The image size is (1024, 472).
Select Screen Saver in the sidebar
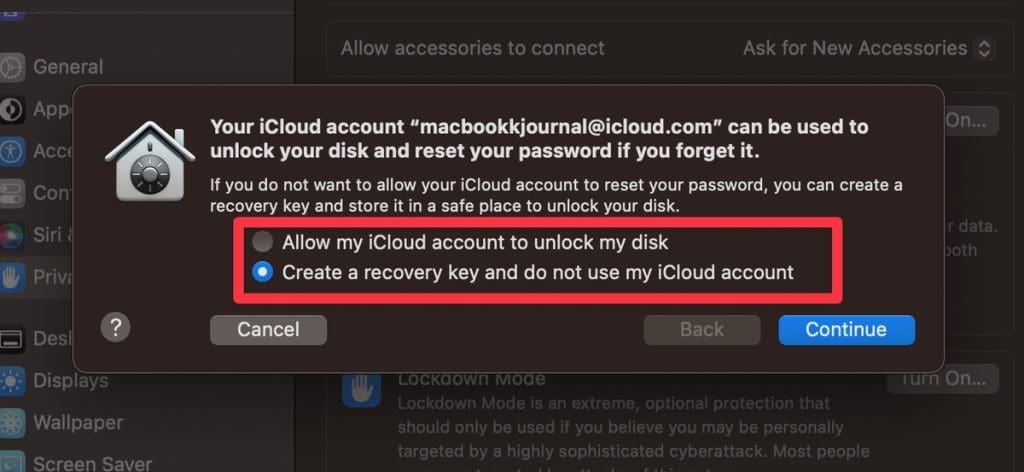coord(92,463)
